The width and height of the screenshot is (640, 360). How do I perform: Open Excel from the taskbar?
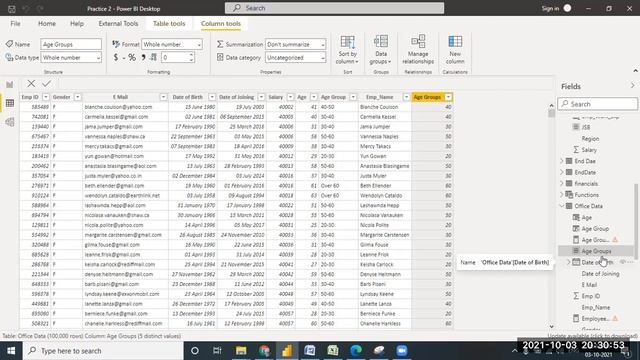coord(333,351)
